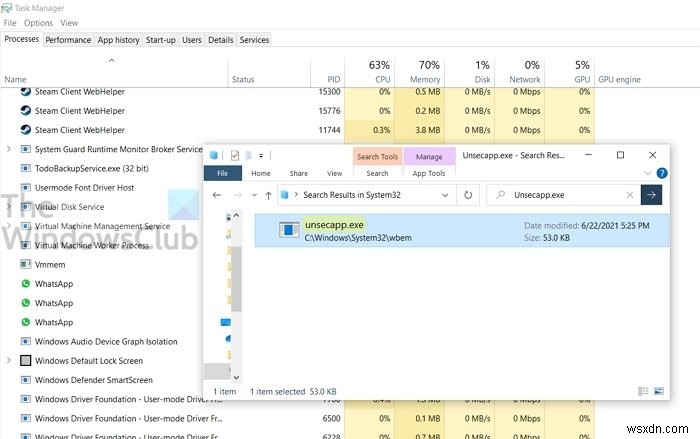Go back in Explorer navigation
This screenshot has height=439, width=700.
217,195
